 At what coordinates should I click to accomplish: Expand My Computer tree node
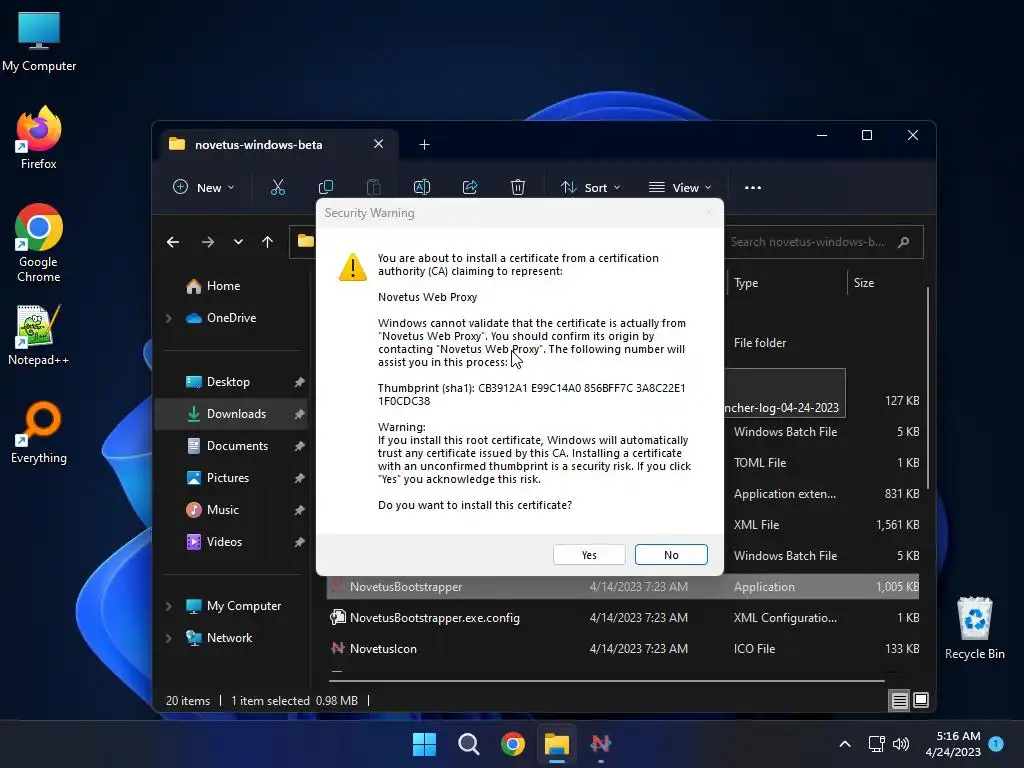[168, 606]
